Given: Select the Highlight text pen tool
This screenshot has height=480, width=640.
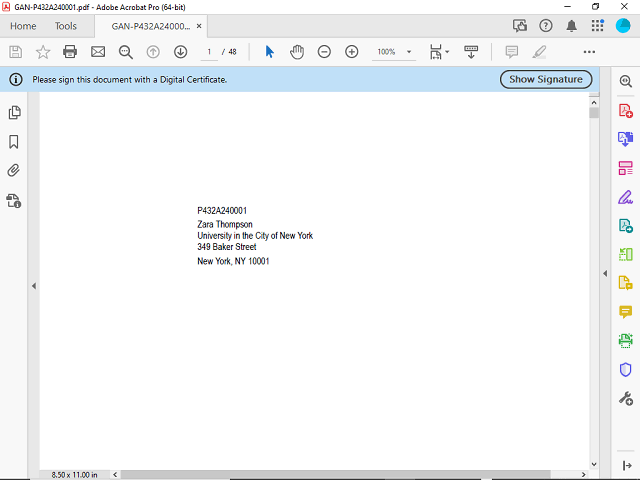Looking at the screenshot, I should point(539,52).
